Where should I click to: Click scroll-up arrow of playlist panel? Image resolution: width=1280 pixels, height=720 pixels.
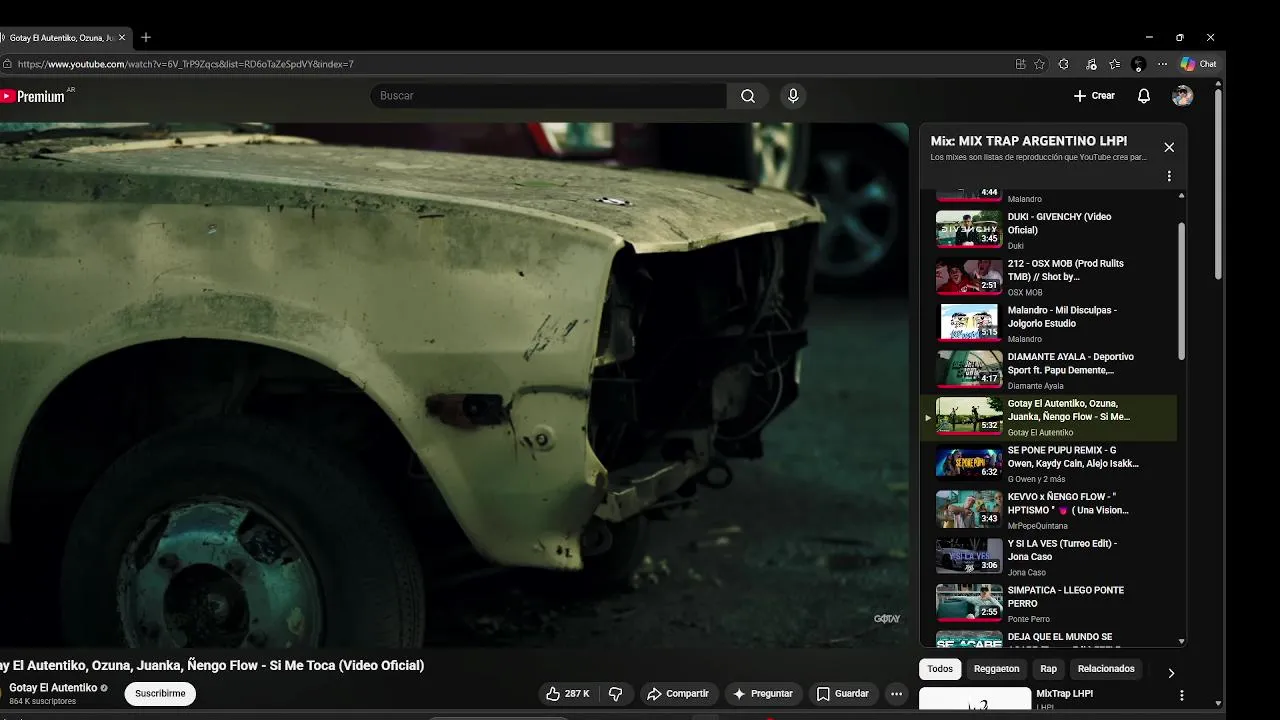click(1181, 195)
